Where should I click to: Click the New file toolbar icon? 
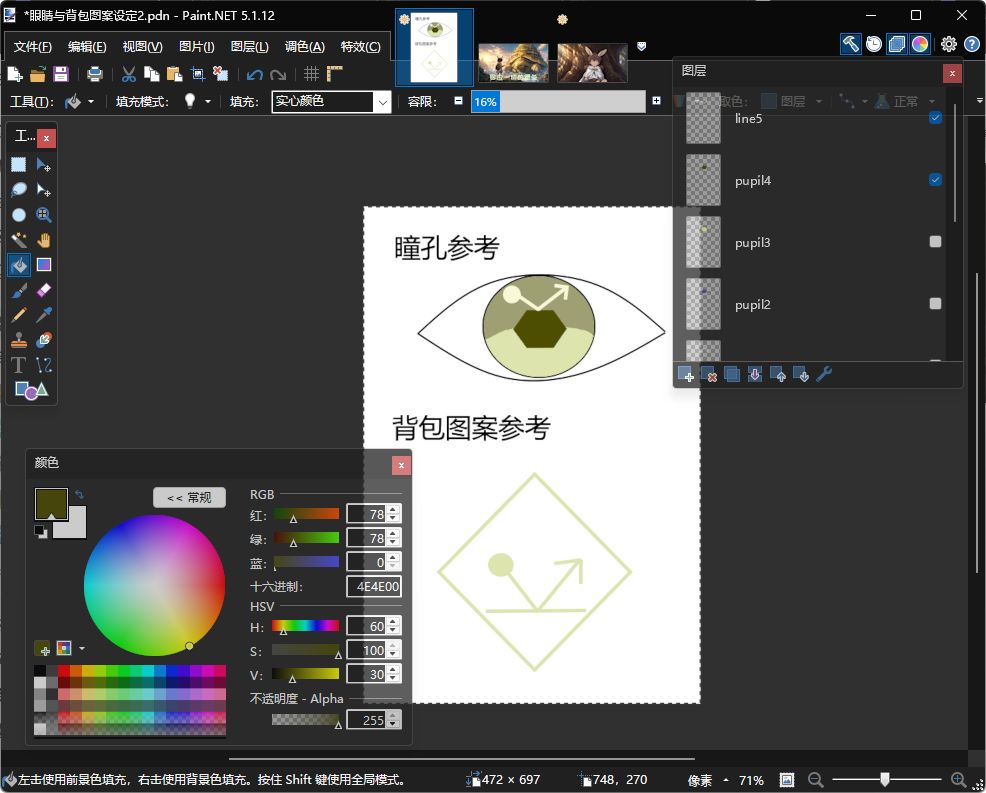point(15,74)
